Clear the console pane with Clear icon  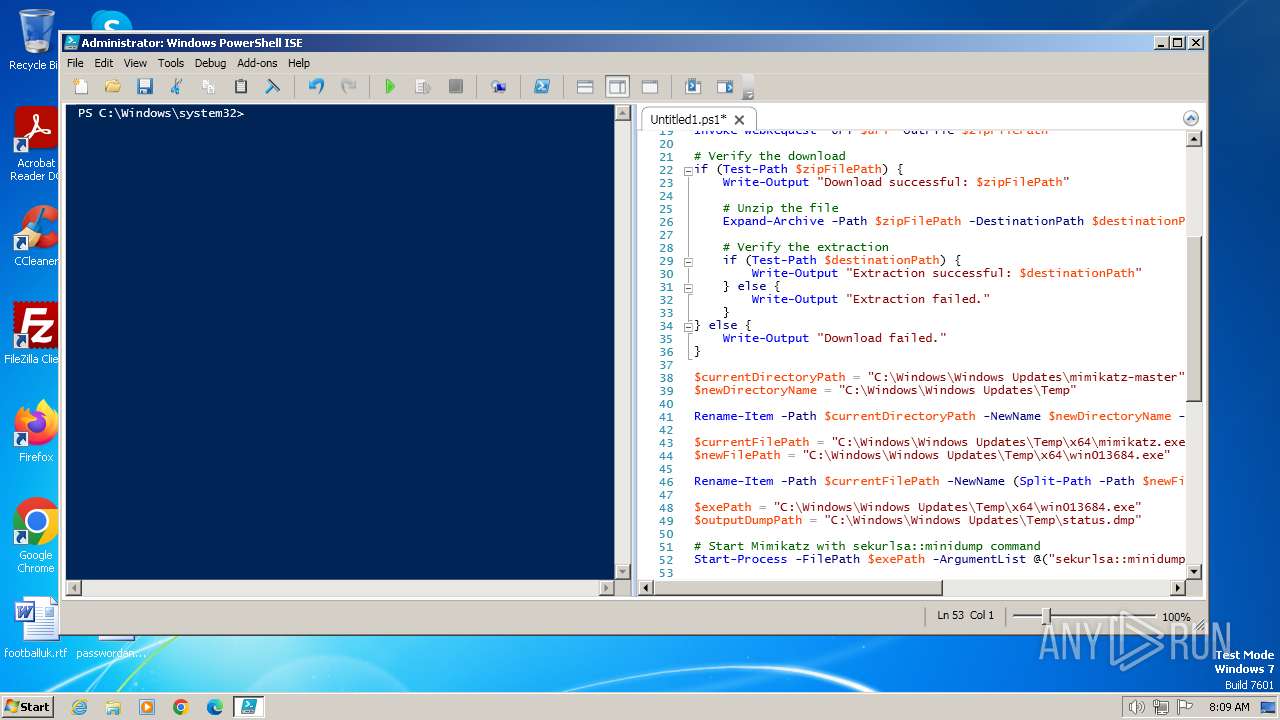[272, 87]
